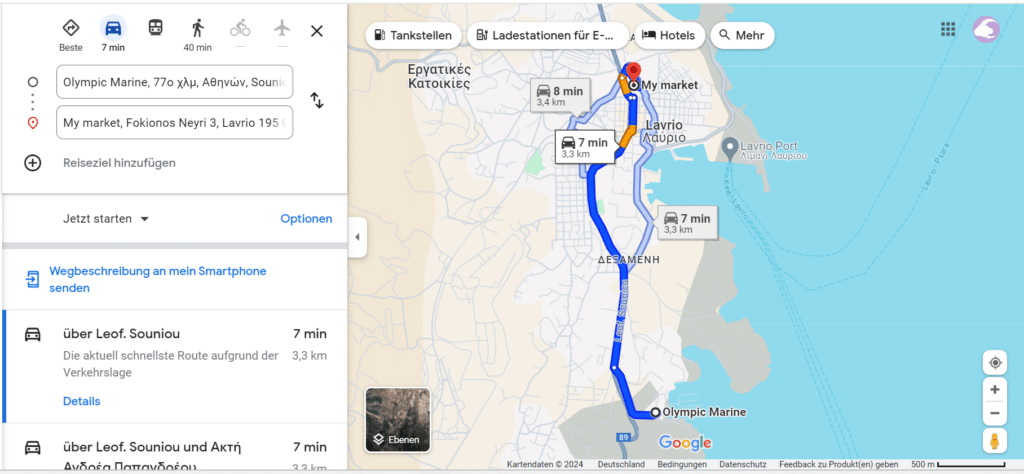This screenshot has height=474, width=1024.
Task: Click the My market destination field
Action: [174, 122]
